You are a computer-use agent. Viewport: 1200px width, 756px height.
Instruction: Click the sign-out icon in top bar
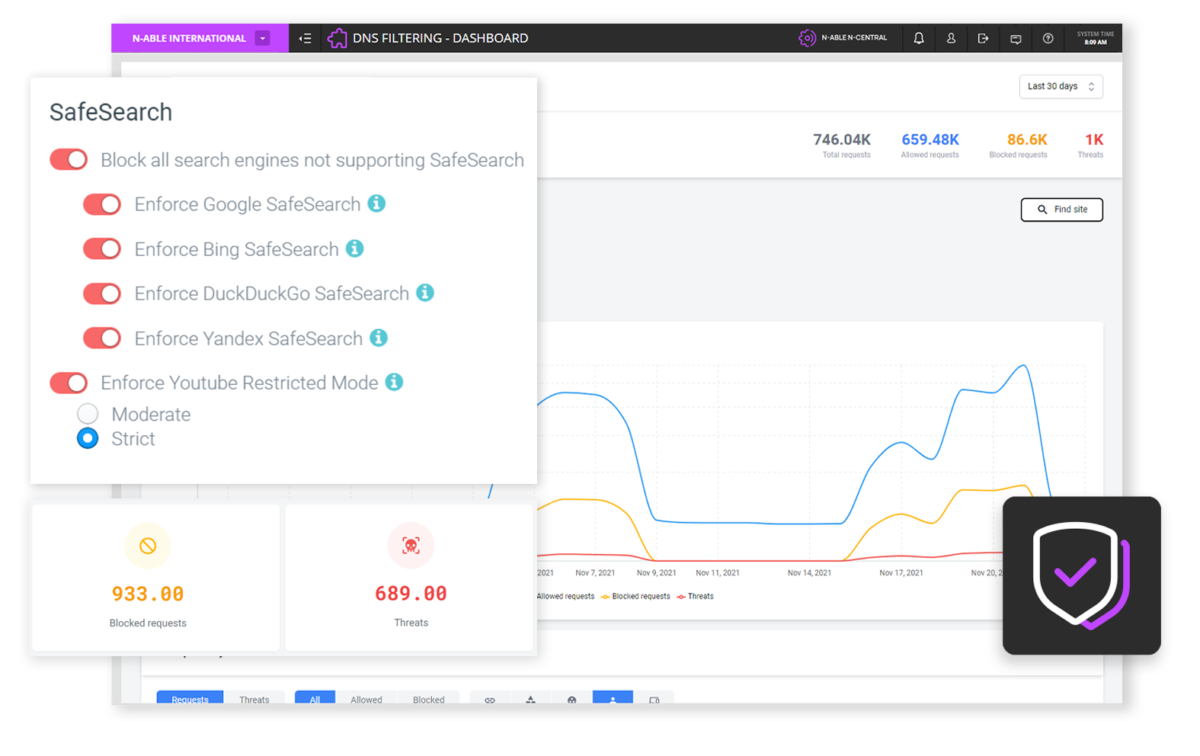[983, 38]
